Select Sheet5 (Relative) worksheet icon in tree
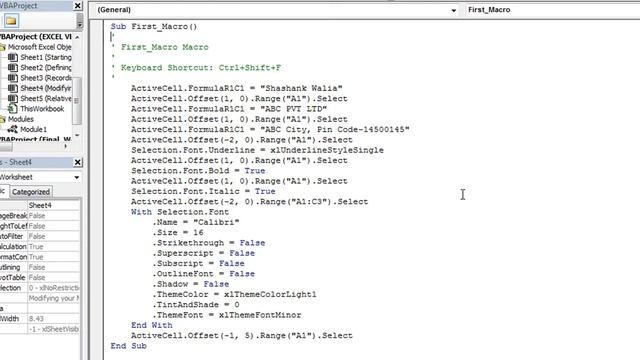Viewport: 640px width, 360px height. tap(13, 98)
